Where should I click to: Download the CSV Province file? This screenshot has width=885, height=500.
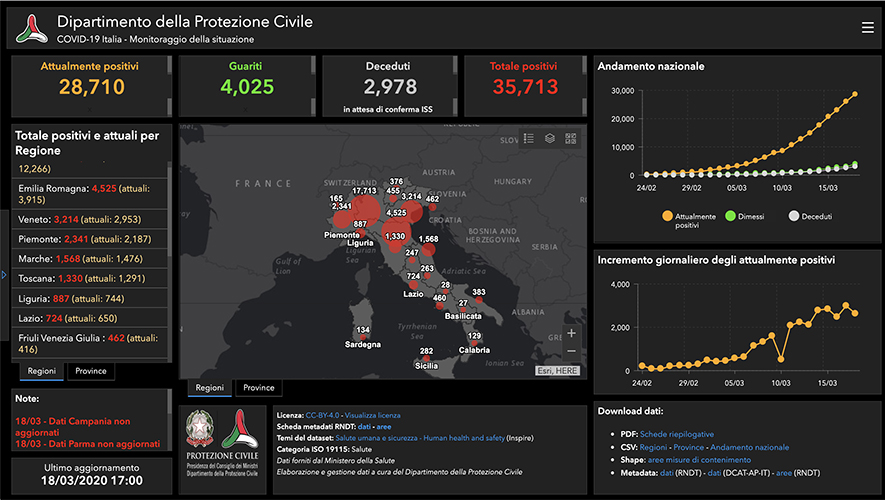click(x=689, y=448)
